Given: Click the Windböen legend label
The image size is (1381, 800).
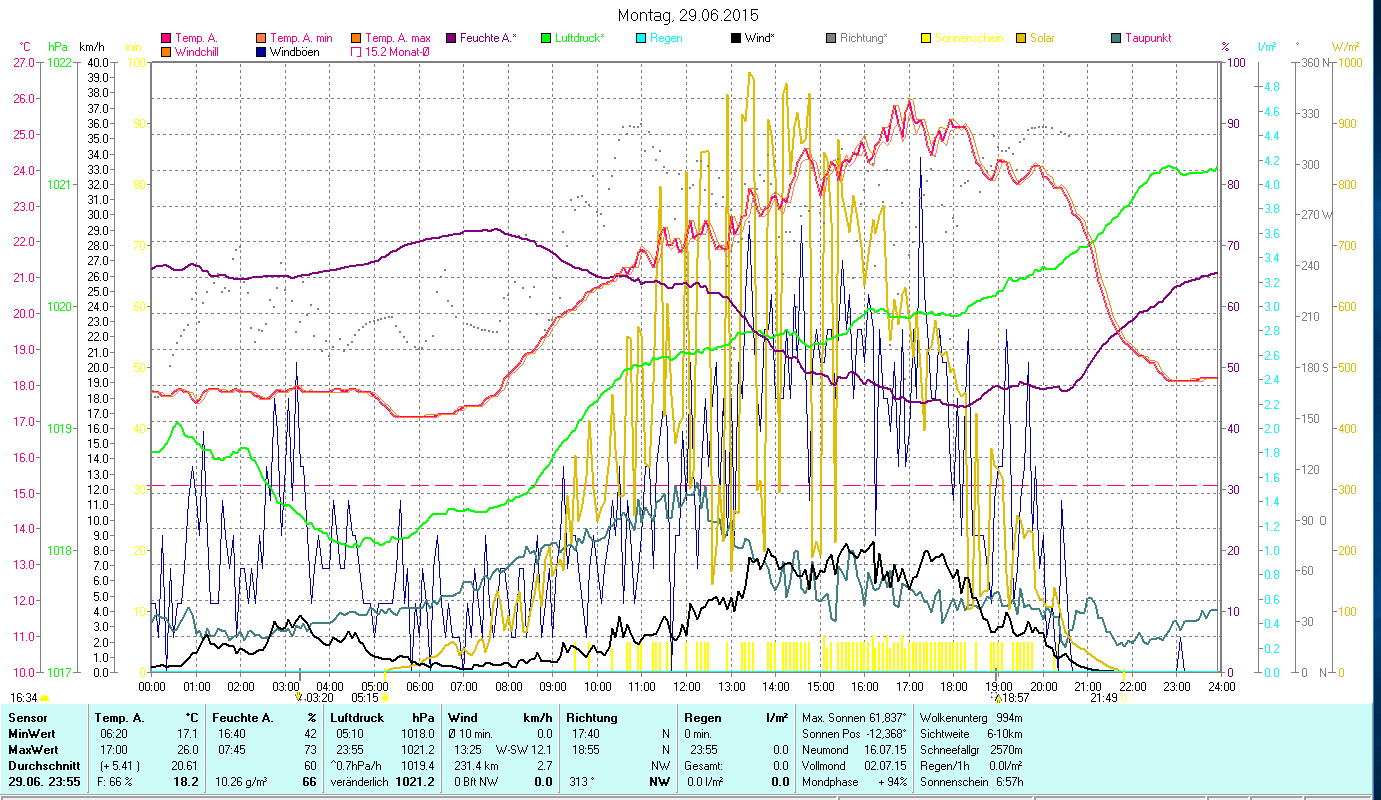Looking at the screenshot, I should [x=294, y=52].
